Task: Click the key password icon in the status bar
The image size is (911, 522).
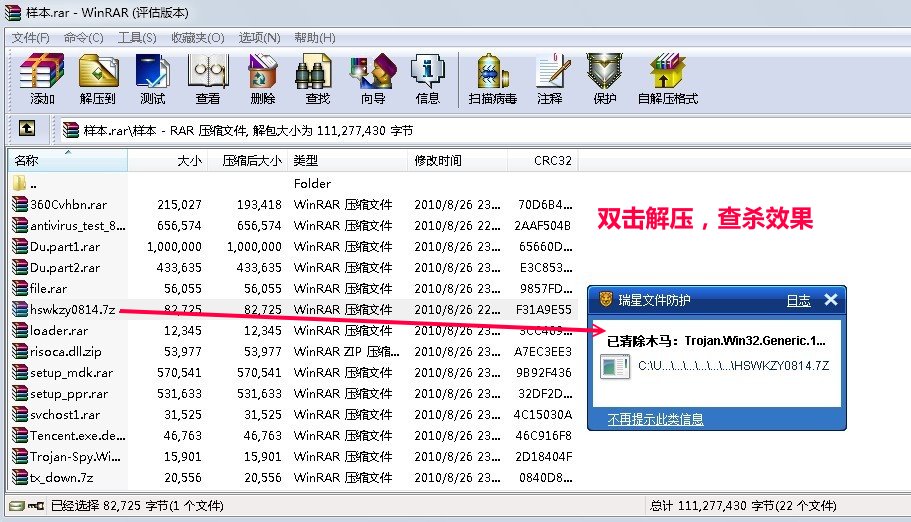Action: [36, 506]
